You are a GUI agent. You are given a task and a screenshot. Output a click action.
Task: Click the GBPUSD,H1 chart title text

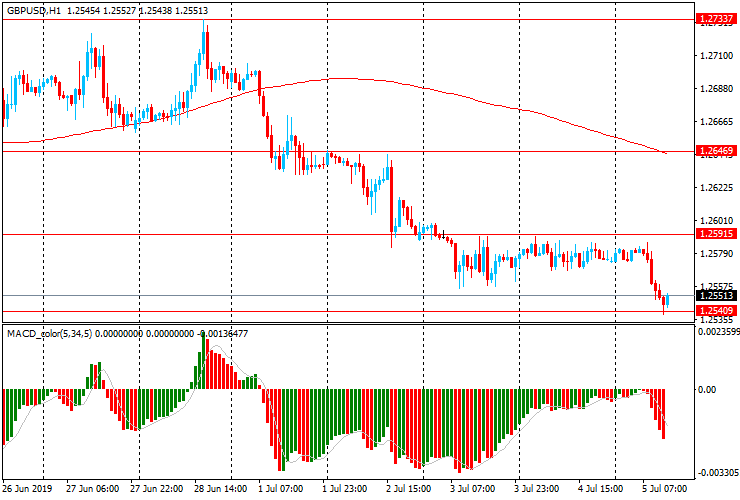[34, 10]
